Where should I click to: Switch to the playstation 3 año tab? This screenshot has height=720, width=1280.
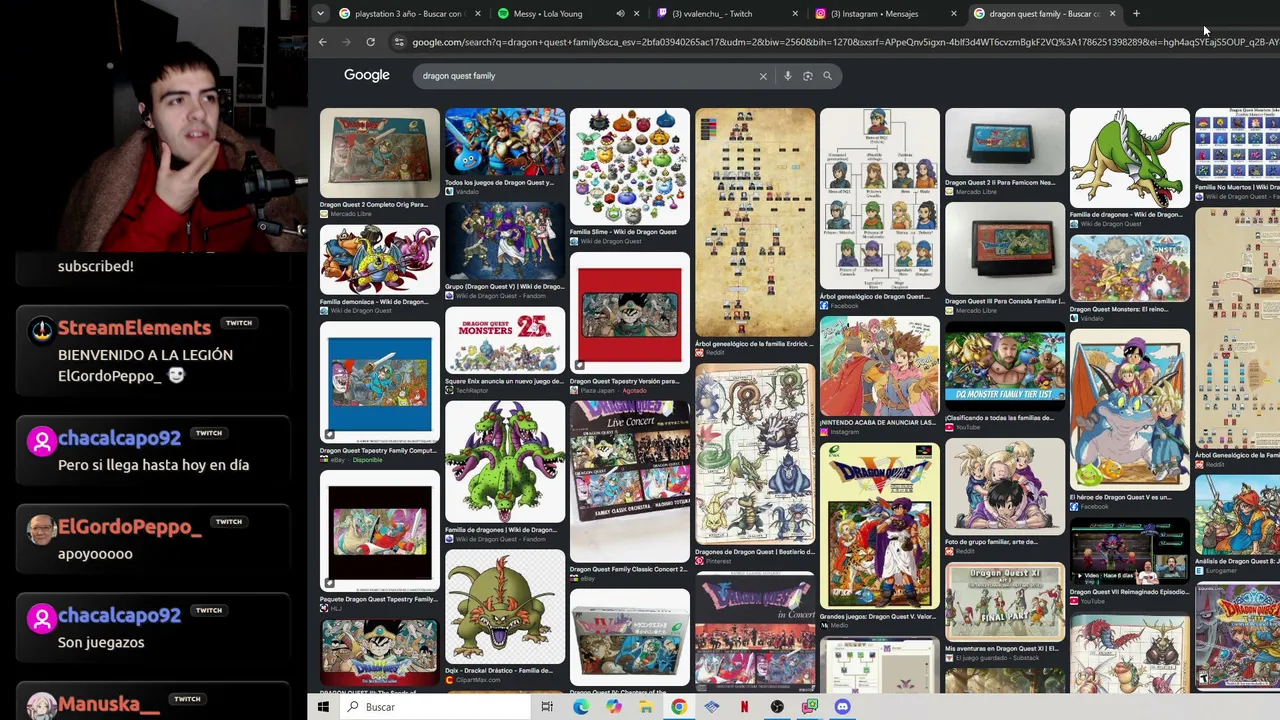(x=407, y=14)
